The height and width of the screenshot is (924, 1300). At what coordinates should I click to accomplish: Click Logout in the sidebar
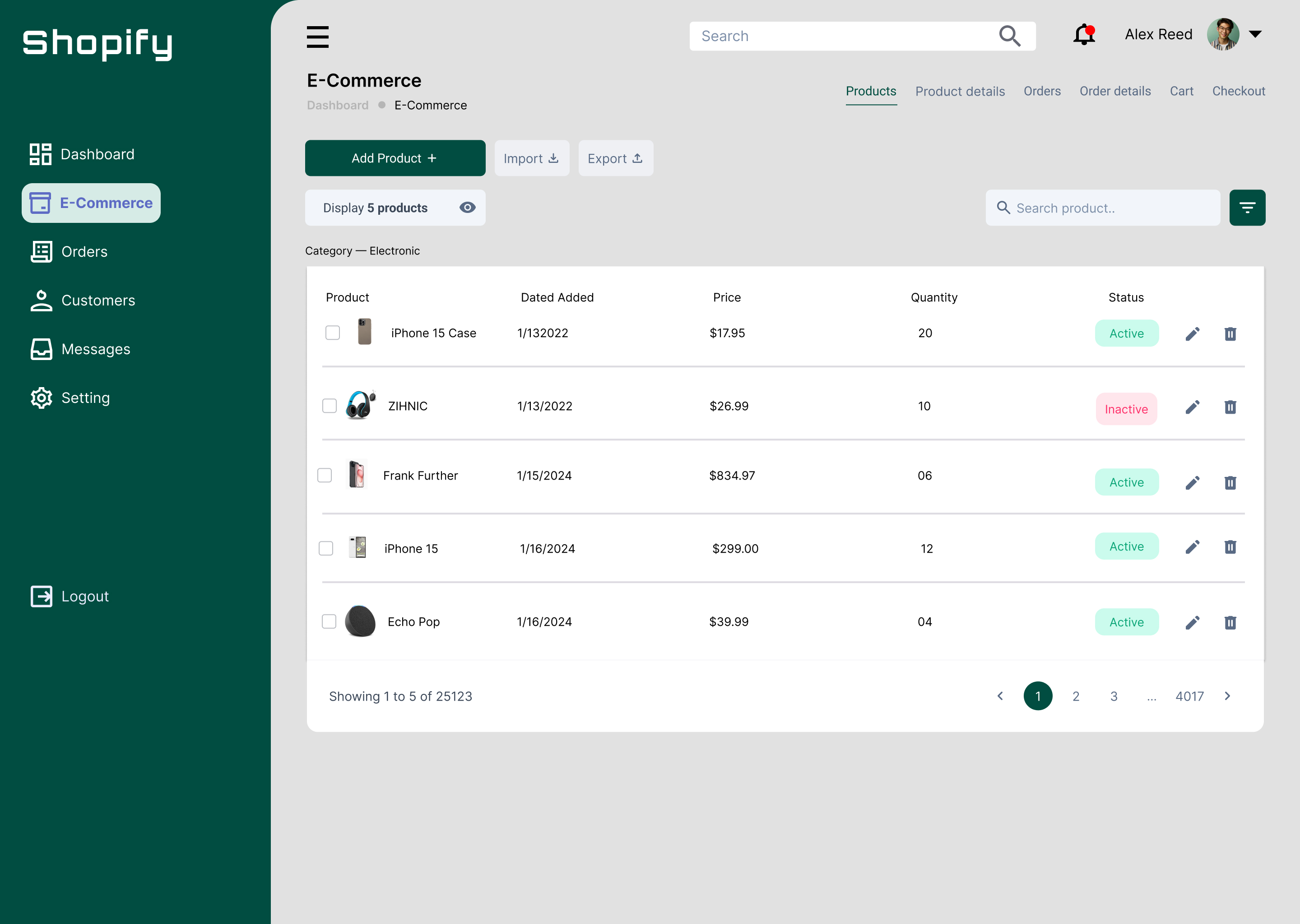pos(70,596)
